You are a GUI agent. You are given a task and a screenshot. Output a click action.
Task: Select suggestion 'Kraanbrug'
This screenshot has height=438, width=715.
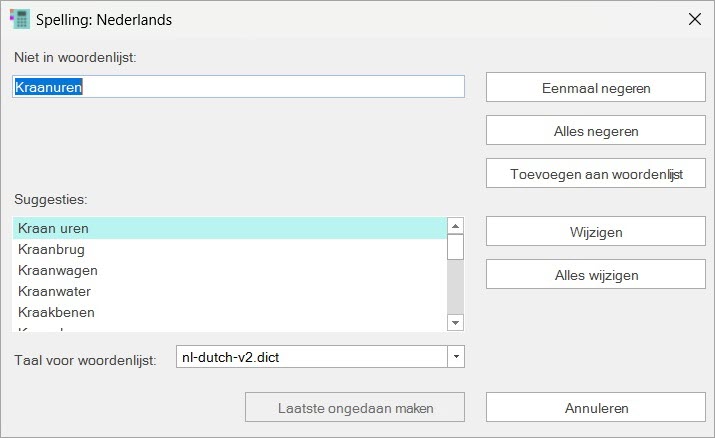(x=229, y=249)
